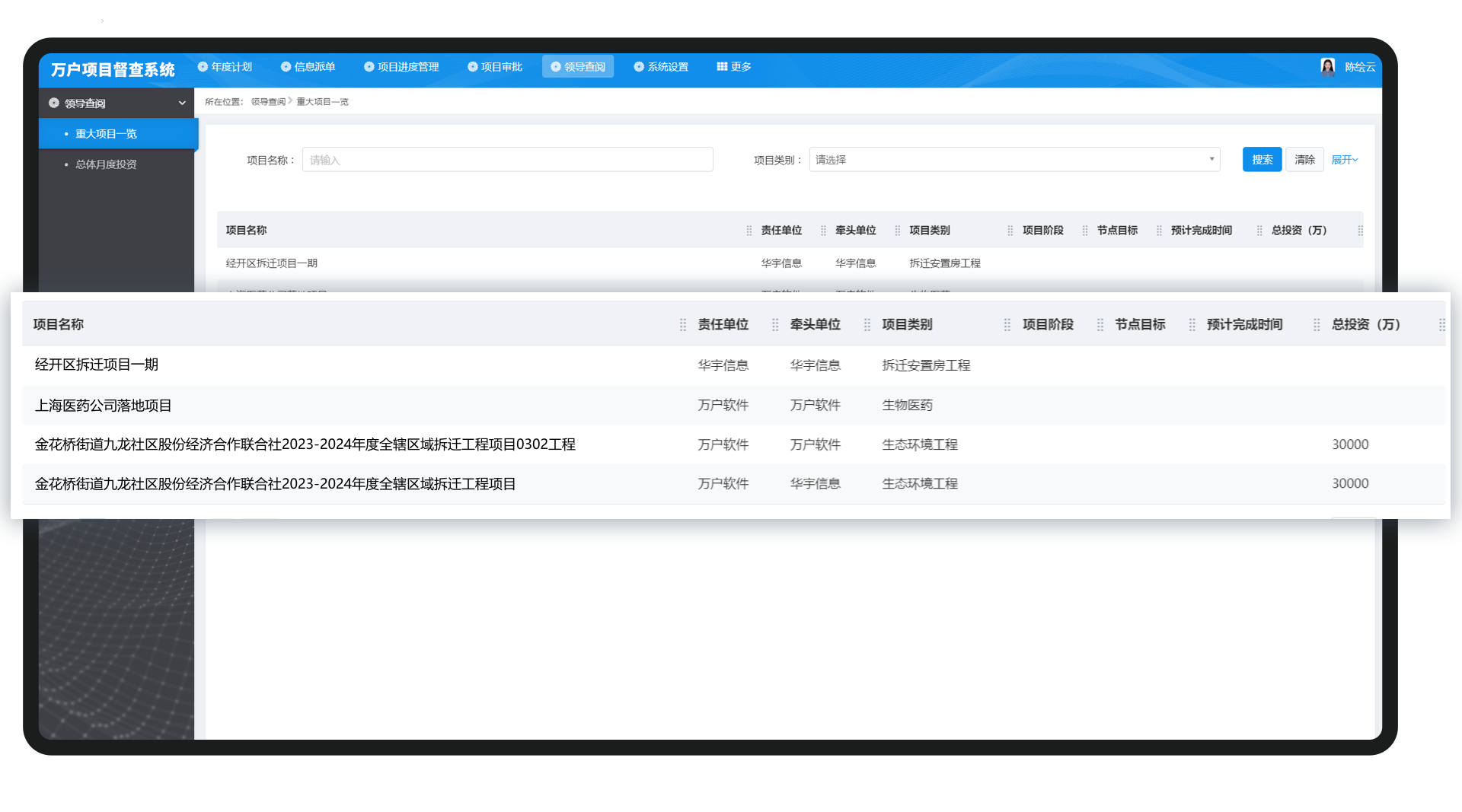Click the 领导查阅 breadcrumb link

[x=268, y=102]
